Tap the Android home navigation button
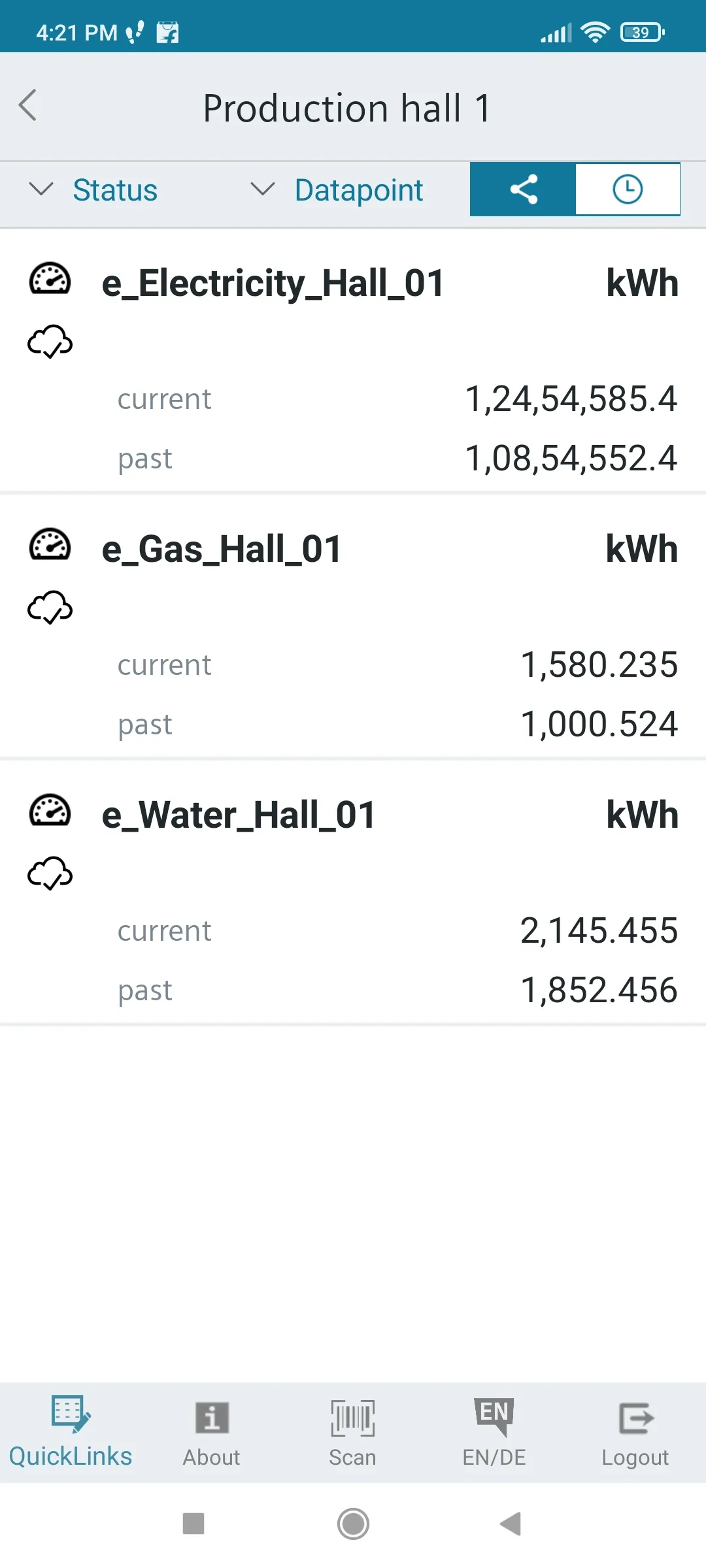Viewport: 706px width, 1568px height. [x=353, y=1524]
